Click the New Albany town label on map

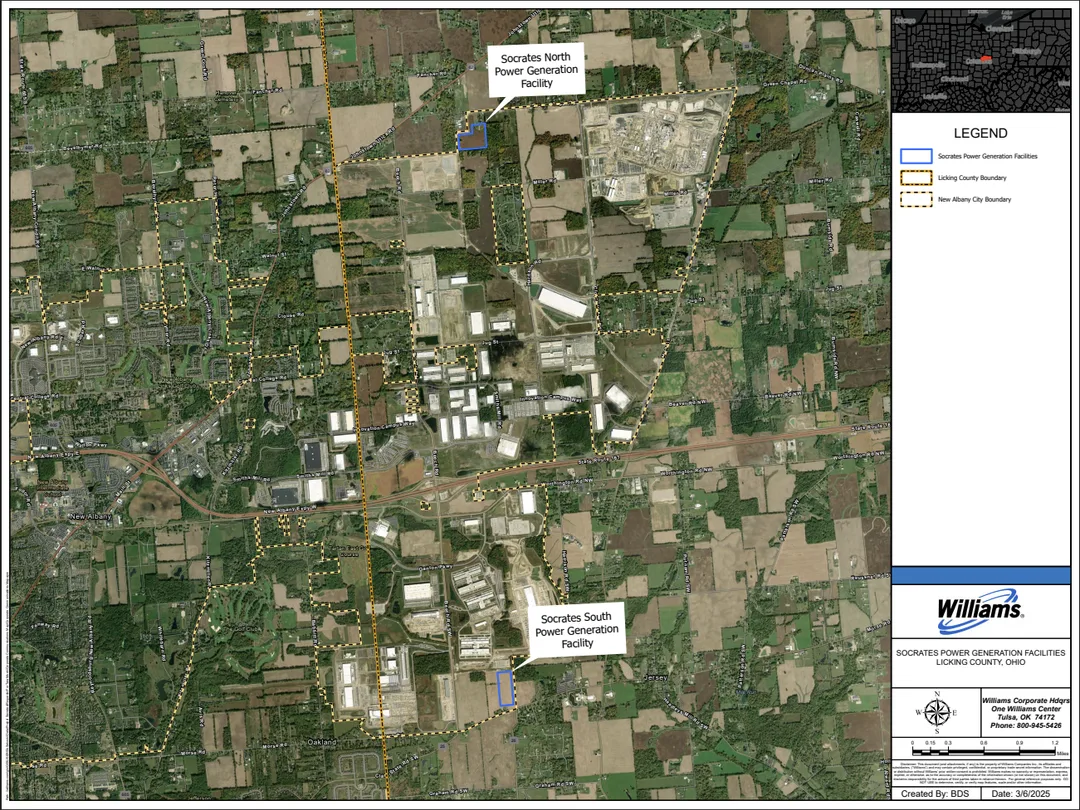[x=91, y=517]
